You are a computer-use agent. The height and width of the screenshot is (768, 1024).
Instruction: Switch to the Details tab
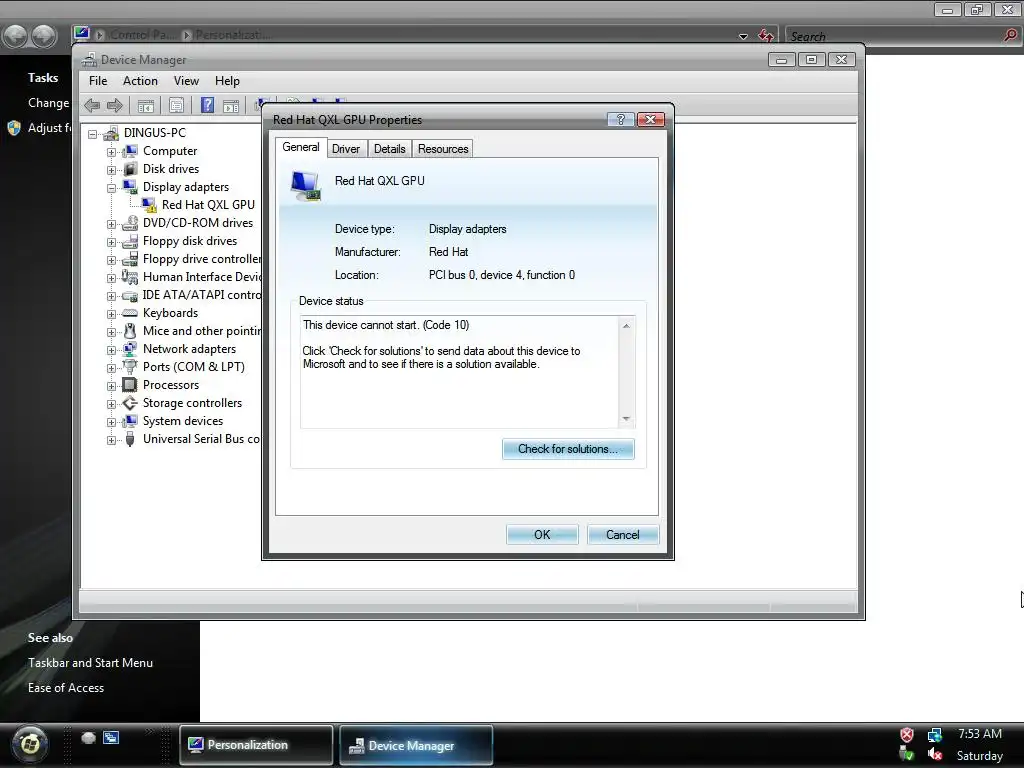point(389,149)
